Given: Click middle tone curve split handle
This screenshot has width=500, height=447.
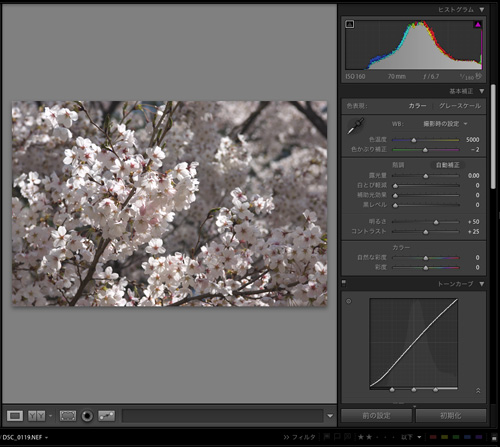Looking at the screenshot, I should (x=414, y=389).
